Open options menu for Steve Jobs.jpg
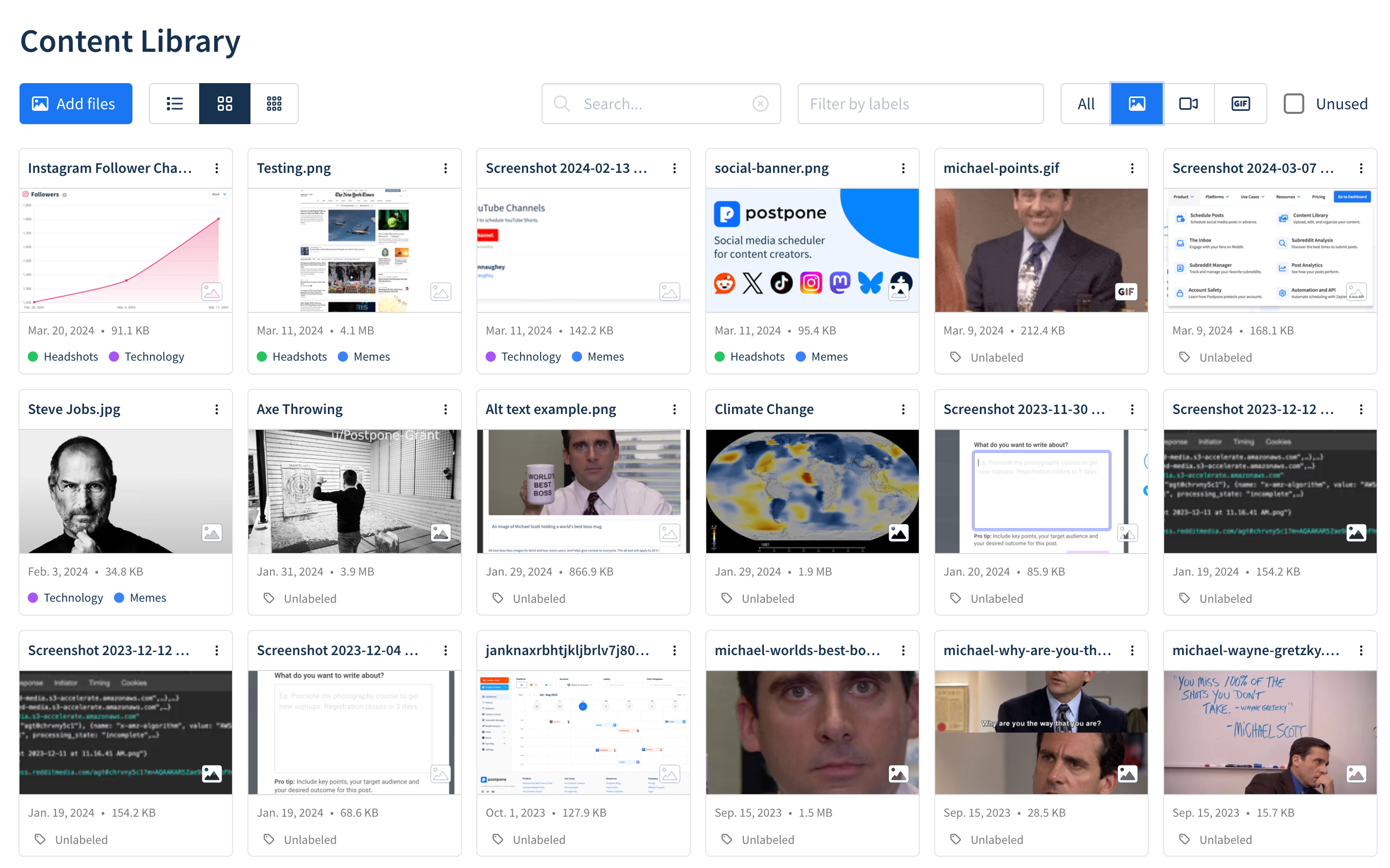 (x=217, y=409)
